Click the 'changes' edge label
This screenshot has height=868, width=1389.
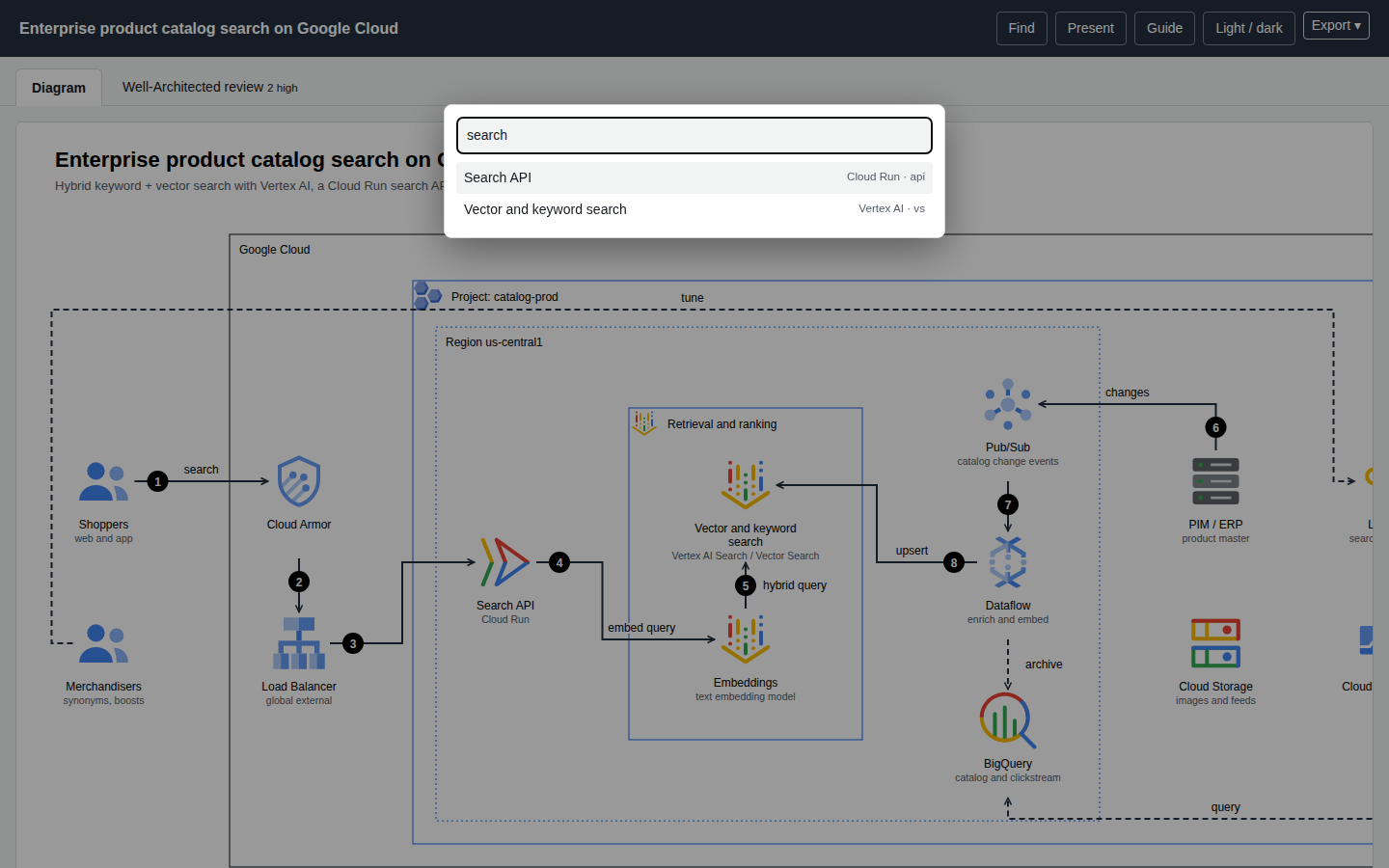click(x=1128, y=393)
